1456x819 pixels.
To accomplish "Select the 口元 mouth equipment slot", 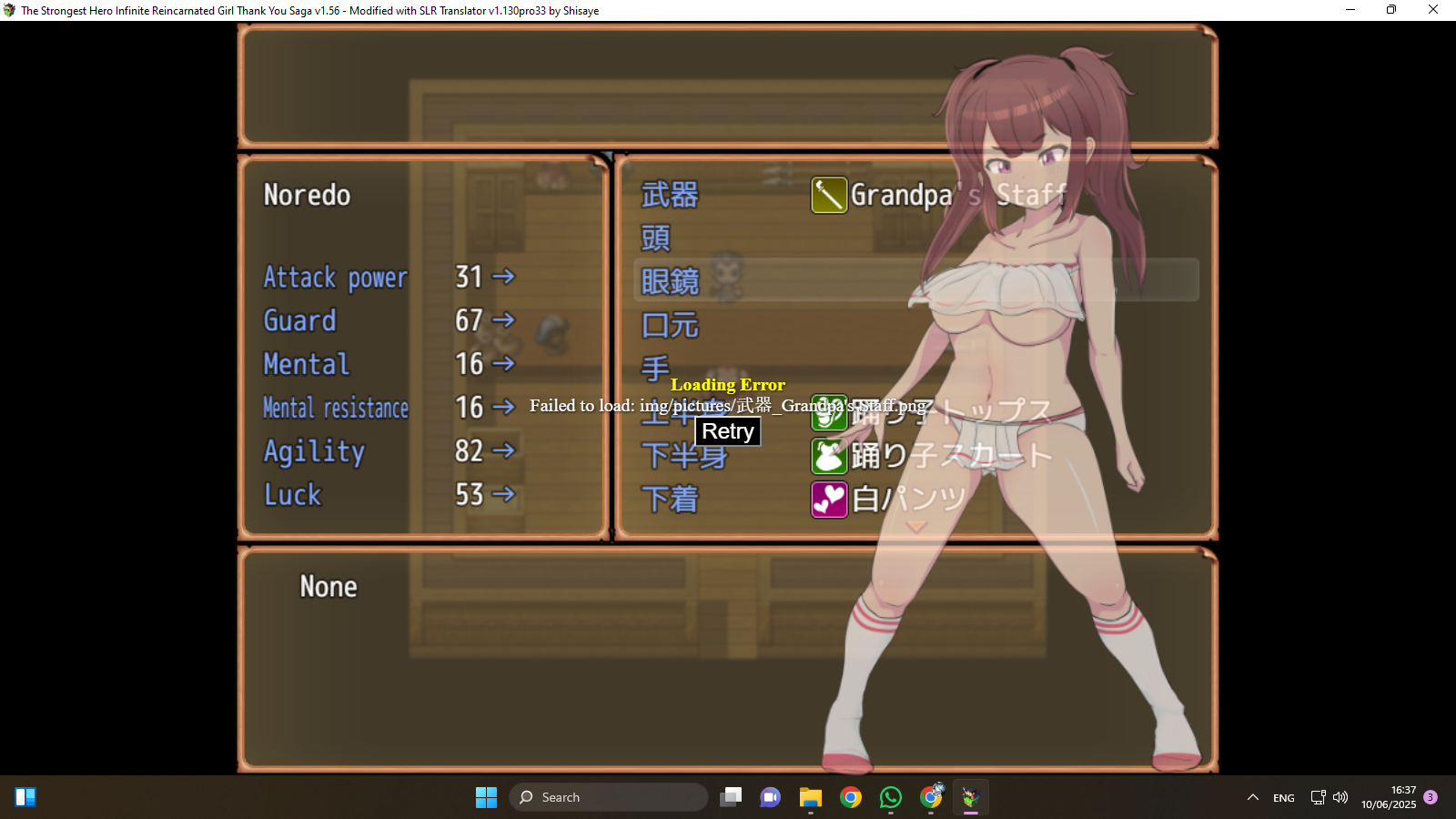I will (670, 325).
